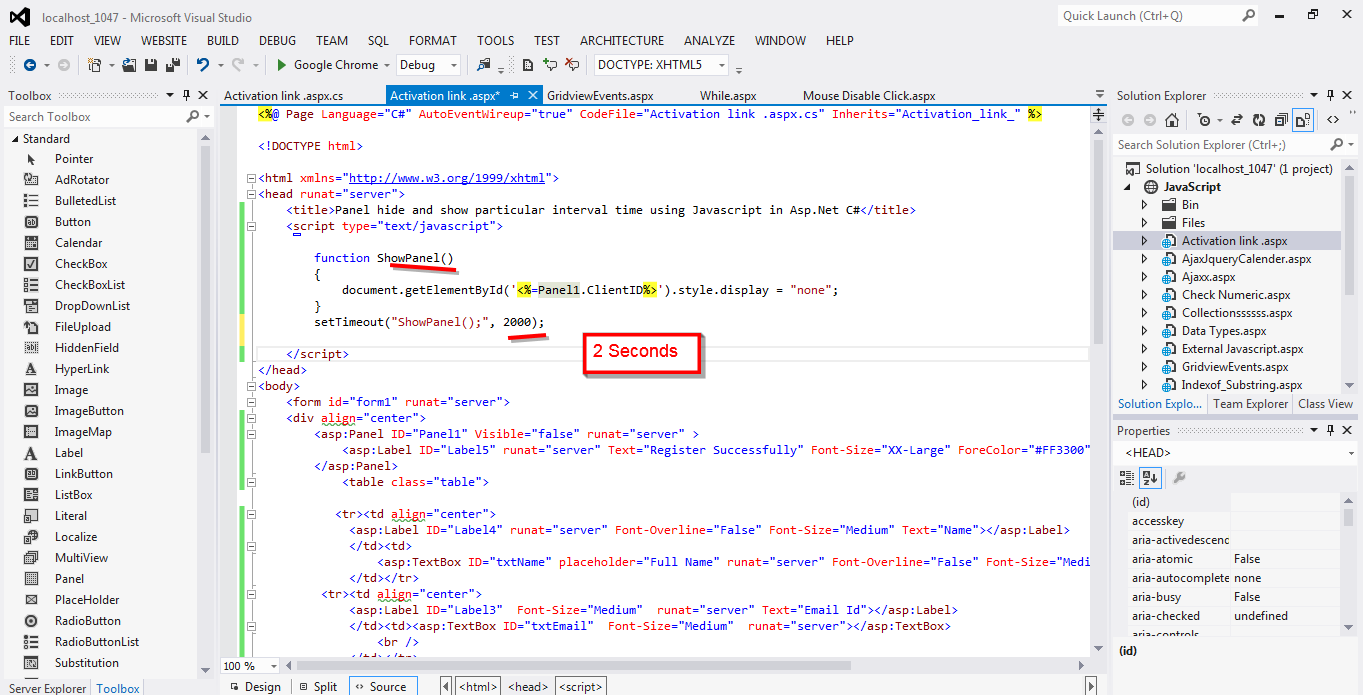Collapse the Standard group in Toolbox
This screenshot has width=1363, height=695.
(15, 139)
